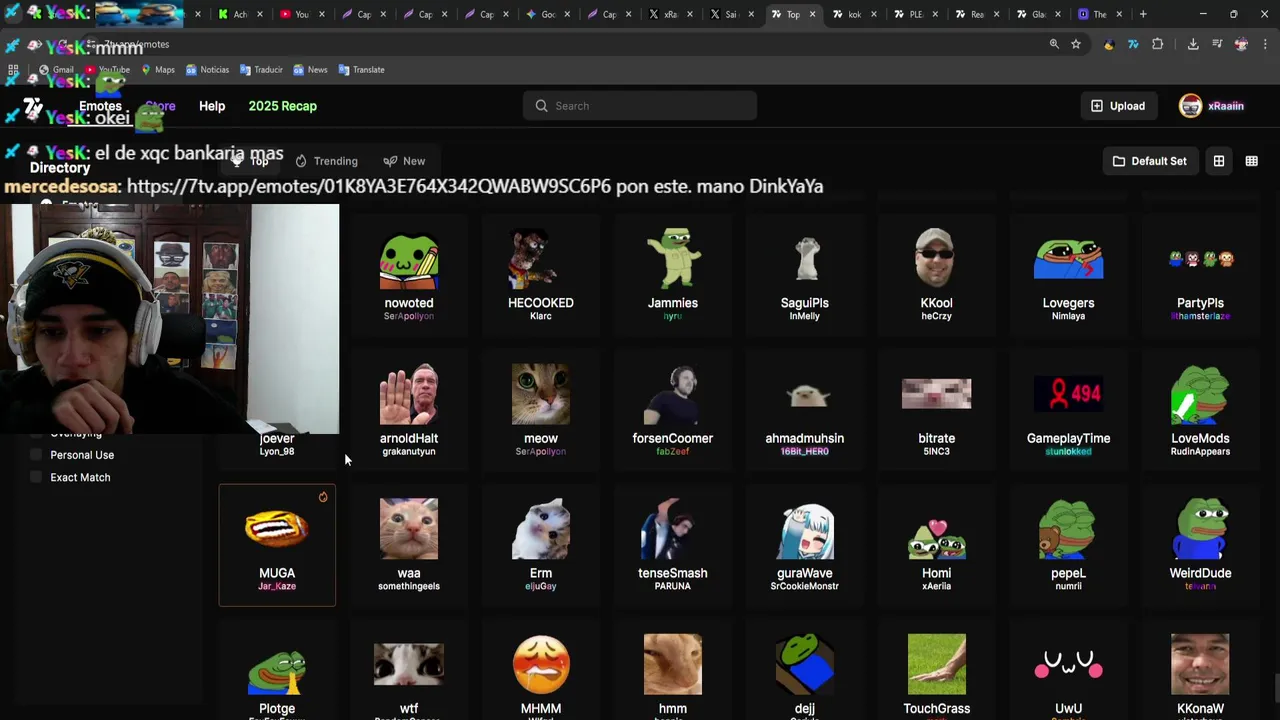This screenshot has width=1280, height=720.
Task: Open the guraWave emote
Action: 805,545
